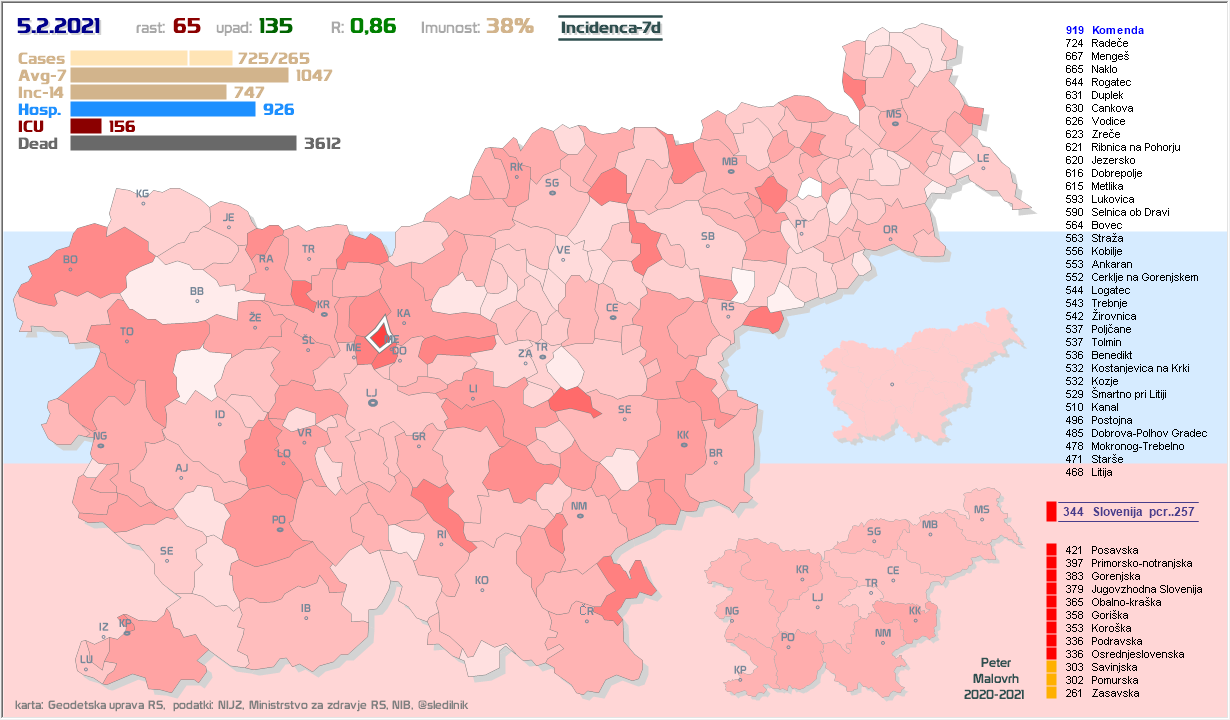Click the blue Hosp. bar

163,109
